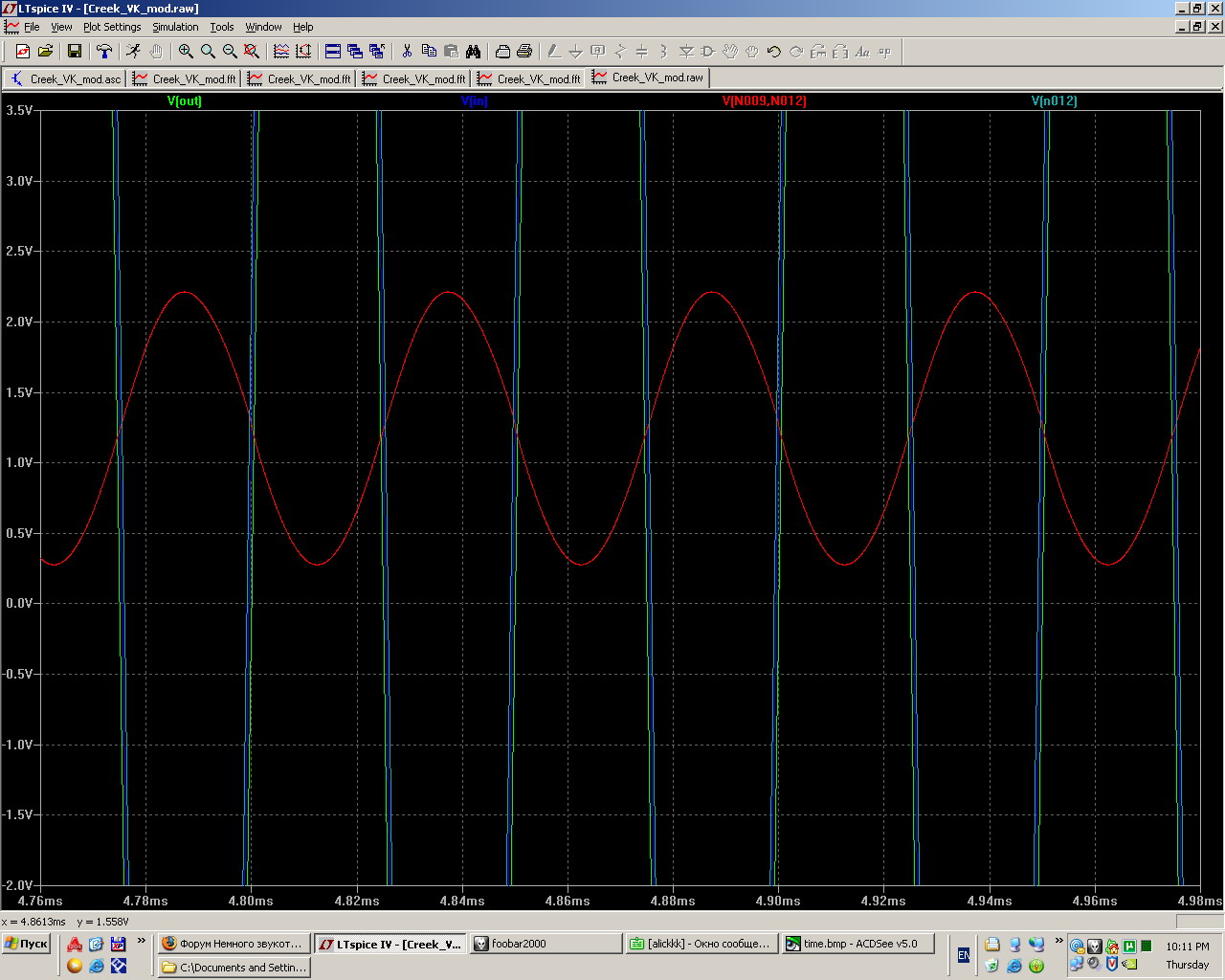1225x980 pixels.
Task: Open Print Setup icon
Action: point(502,52)
